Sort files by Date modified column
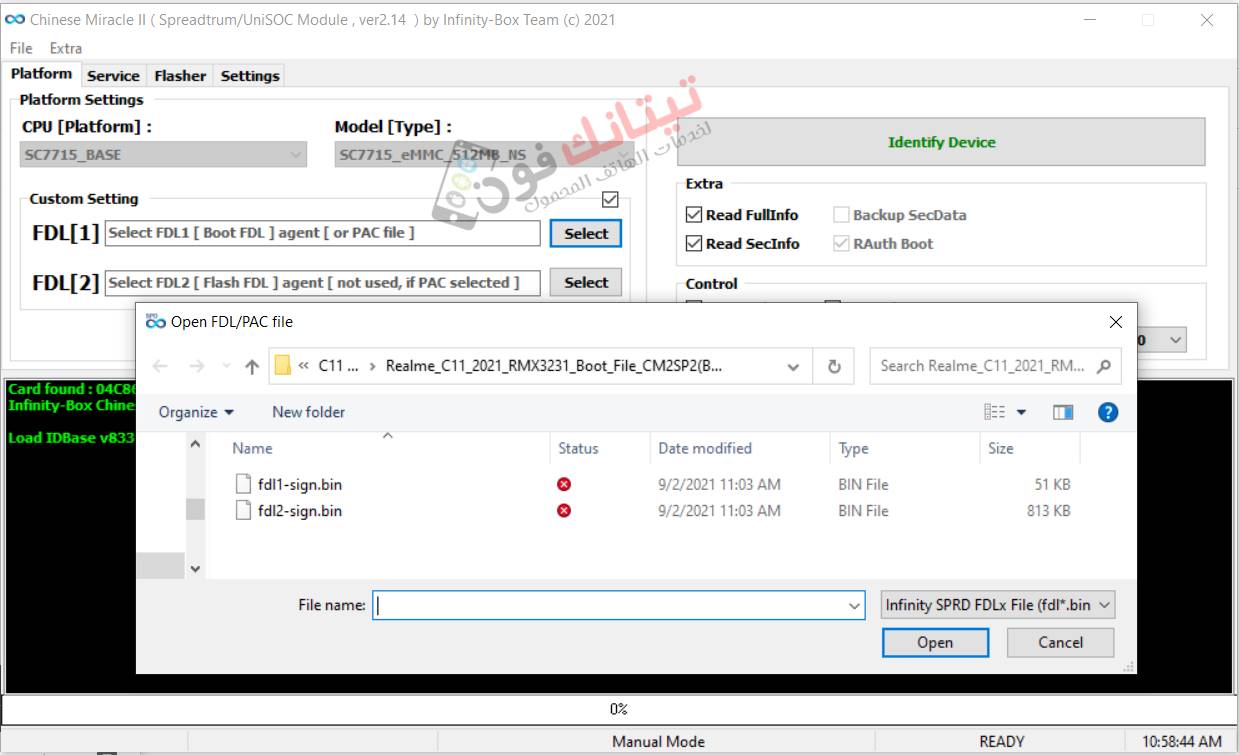This screenshot has width=1239, height=755. click(x=705, y=448)
